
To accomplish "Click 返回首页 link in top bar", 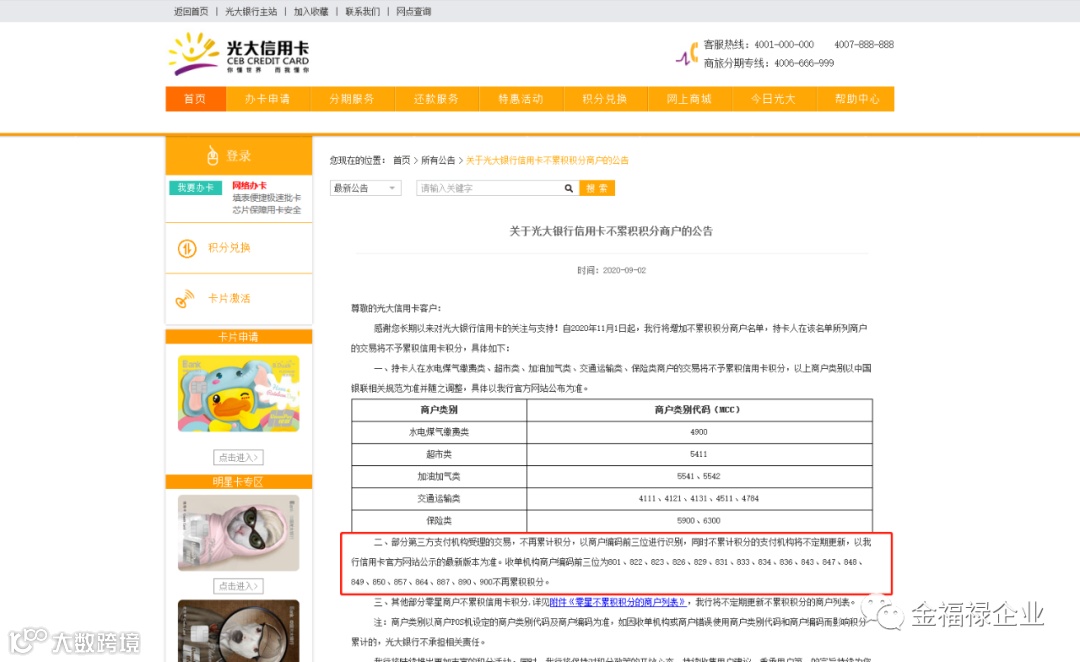I will click(x=191, y=12).
